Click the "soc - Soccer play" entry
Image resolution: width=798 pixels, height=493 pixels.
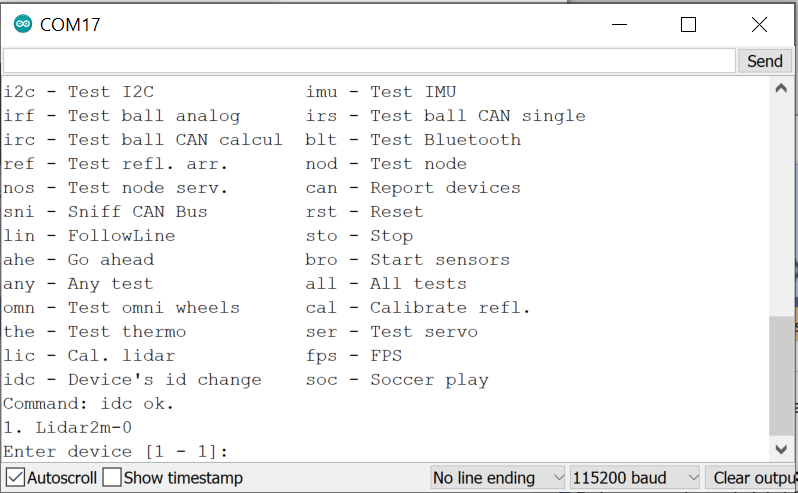point(397,379)
